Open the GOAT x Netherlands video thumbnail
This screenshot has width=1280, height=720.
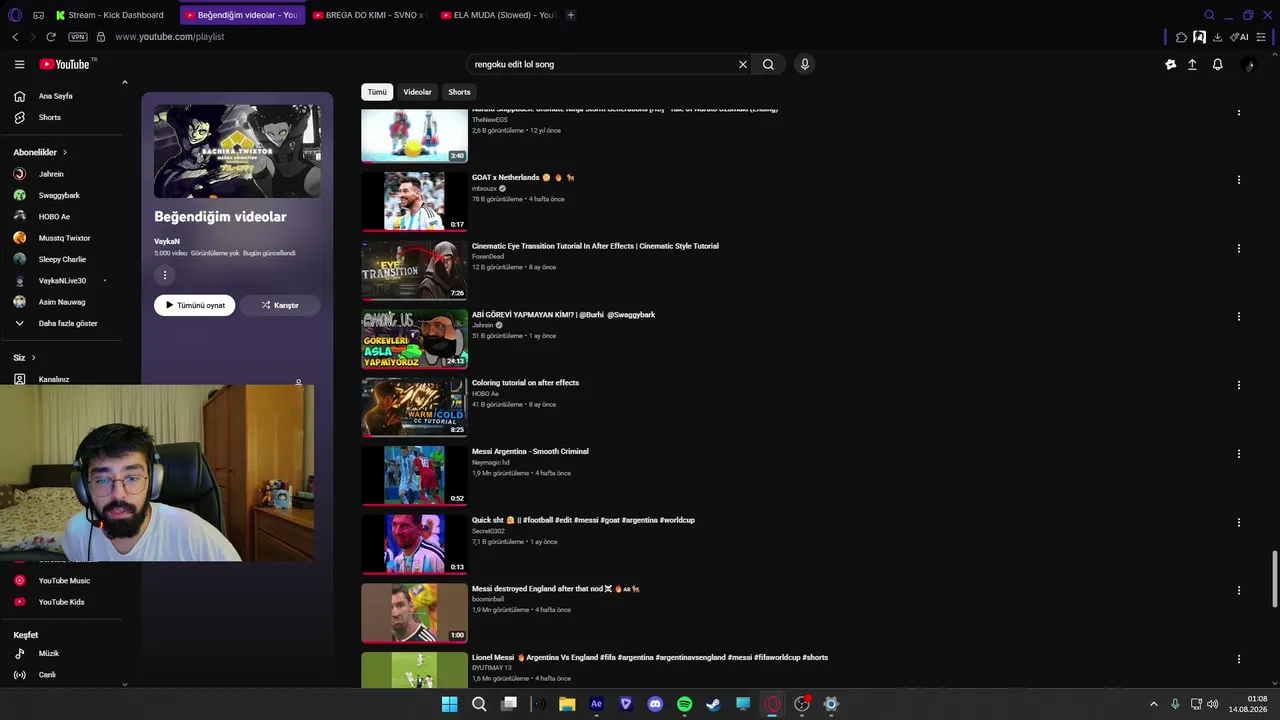pos(414,201)
